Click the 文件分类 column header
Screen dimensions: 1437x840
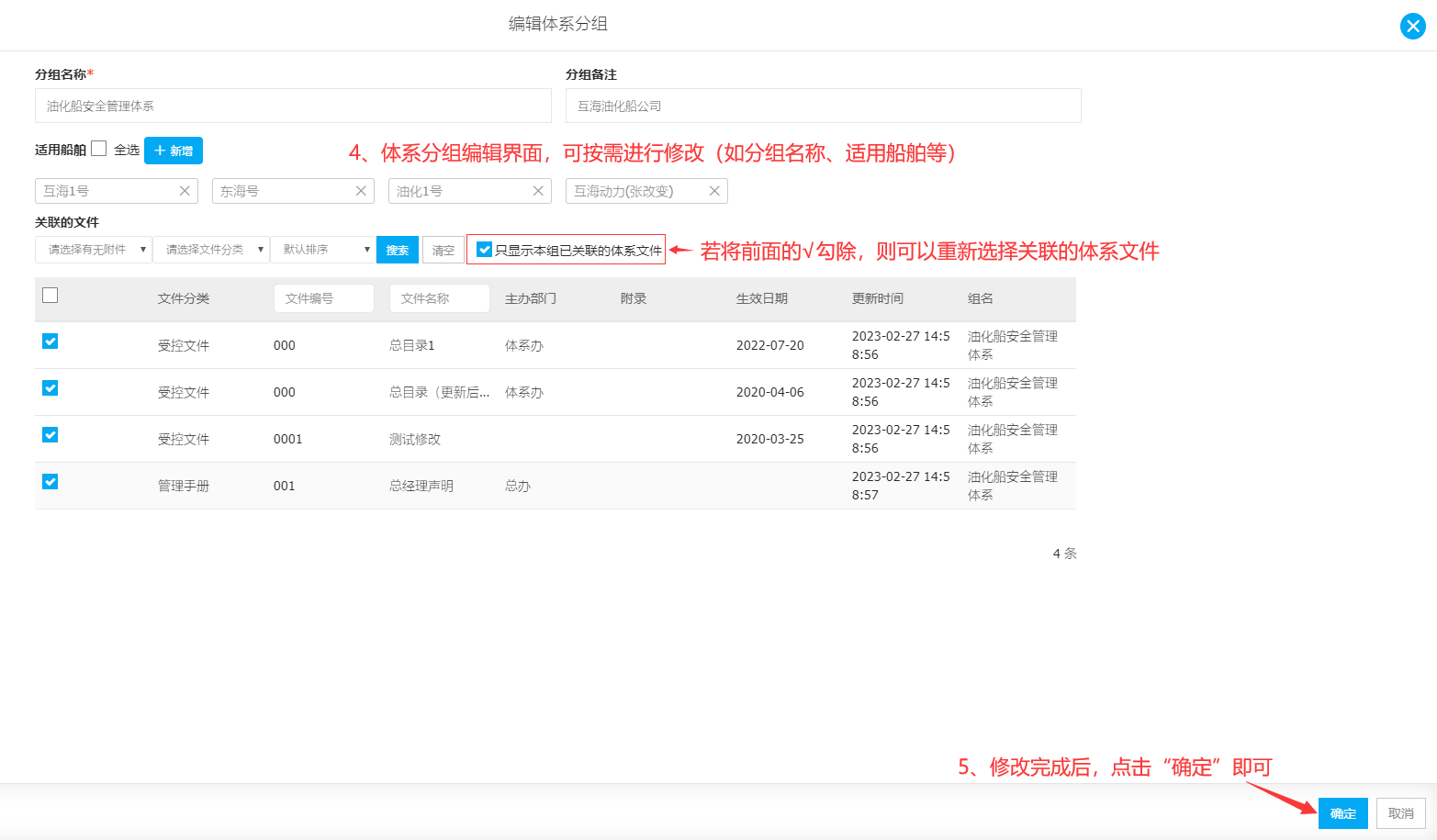[x=184, y=298]
